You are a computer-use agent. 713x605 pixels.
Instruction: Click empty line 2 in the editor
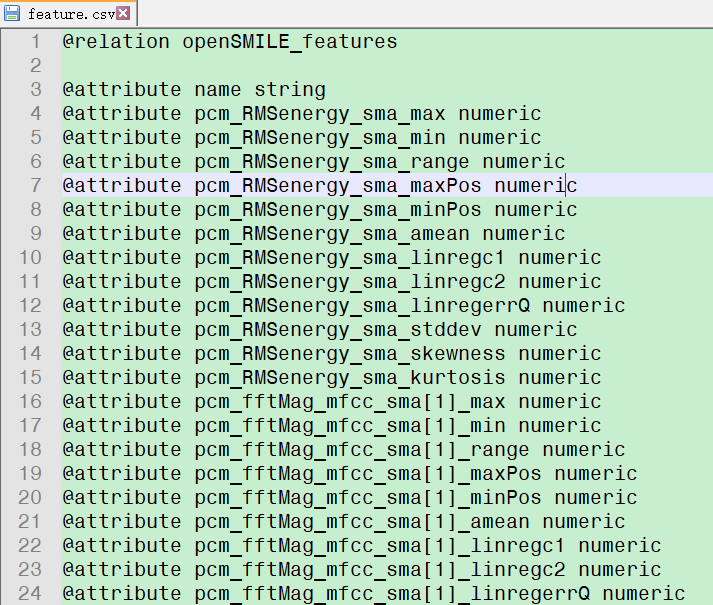coord(387,66)
